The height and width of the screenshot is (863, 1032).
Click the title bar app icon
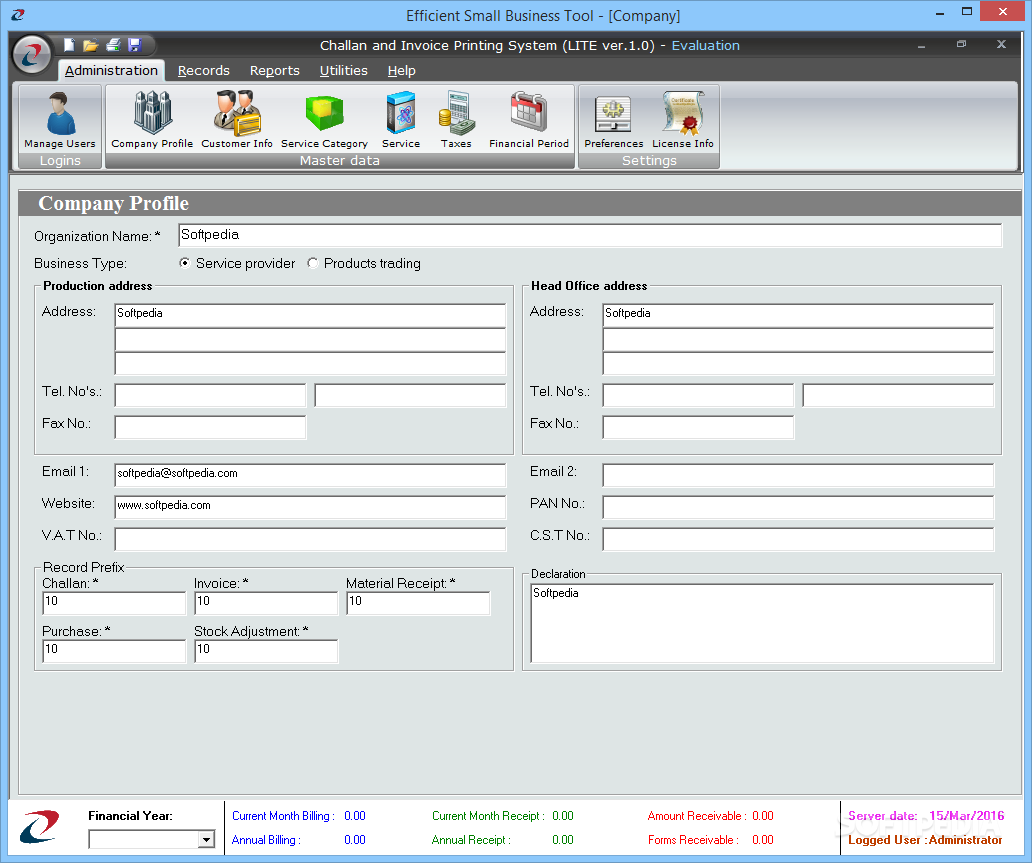point(18,14)
